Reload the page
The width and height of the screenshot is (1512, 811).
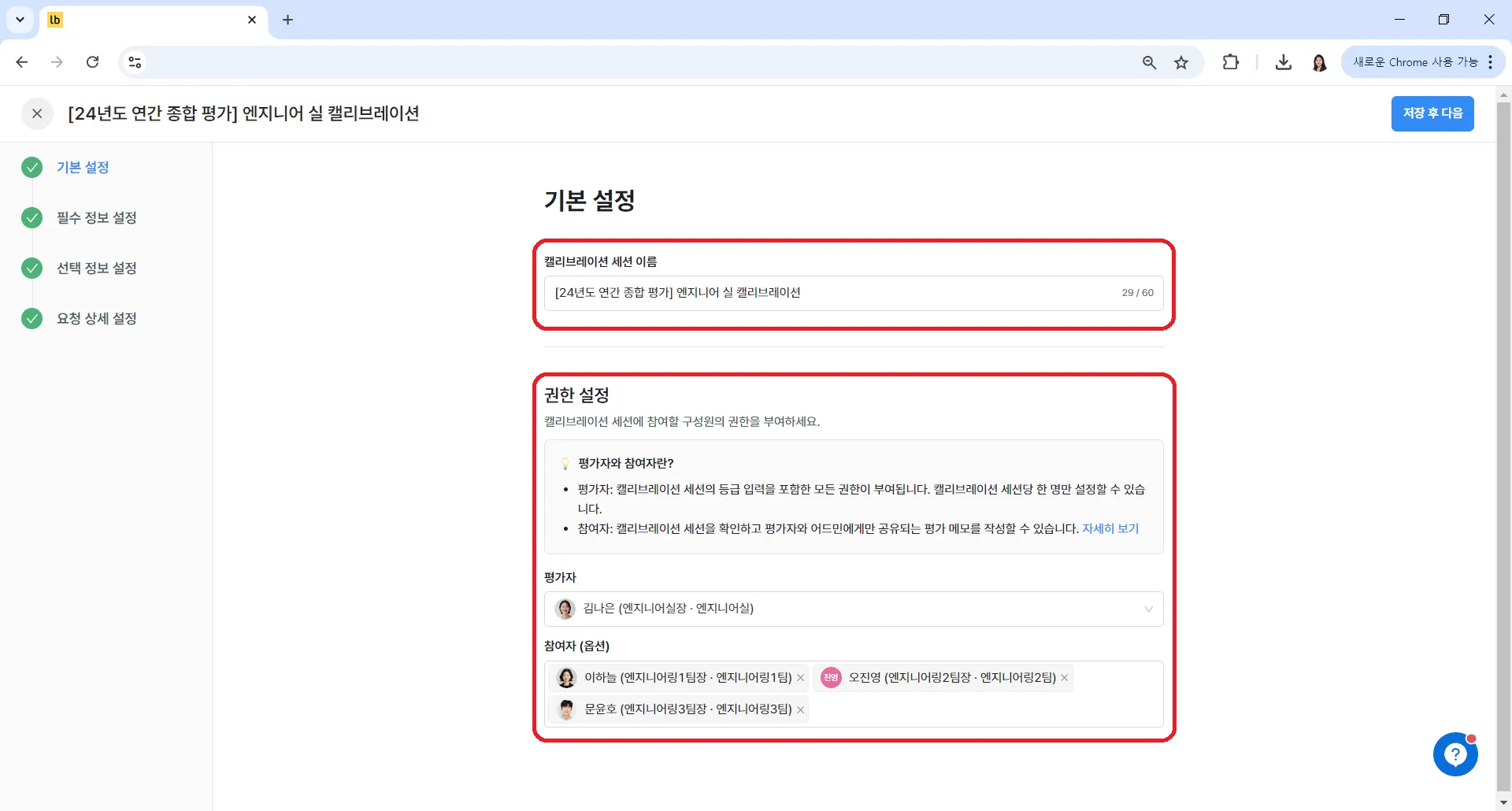point(92,62)
